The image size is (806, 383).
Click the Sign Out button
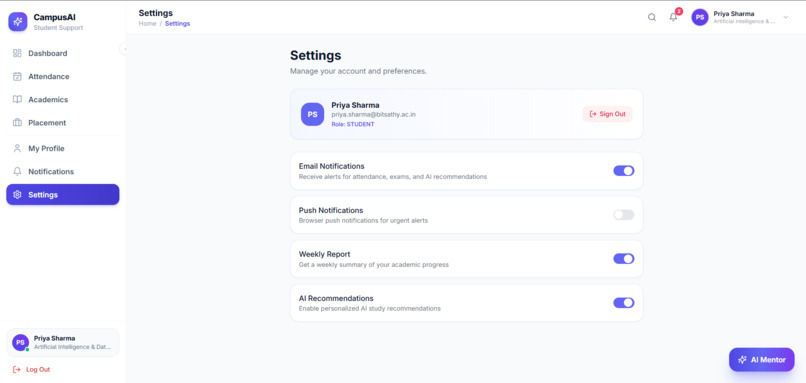[607, 114]
